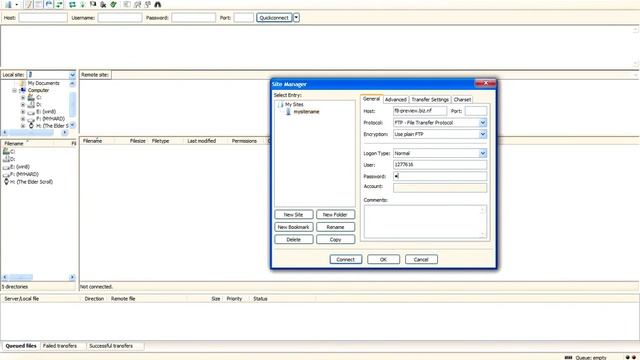Viewport: 640px width, 360px height.
Task: Open Site Manager from the toolbar icon
Action: point(8,4)
